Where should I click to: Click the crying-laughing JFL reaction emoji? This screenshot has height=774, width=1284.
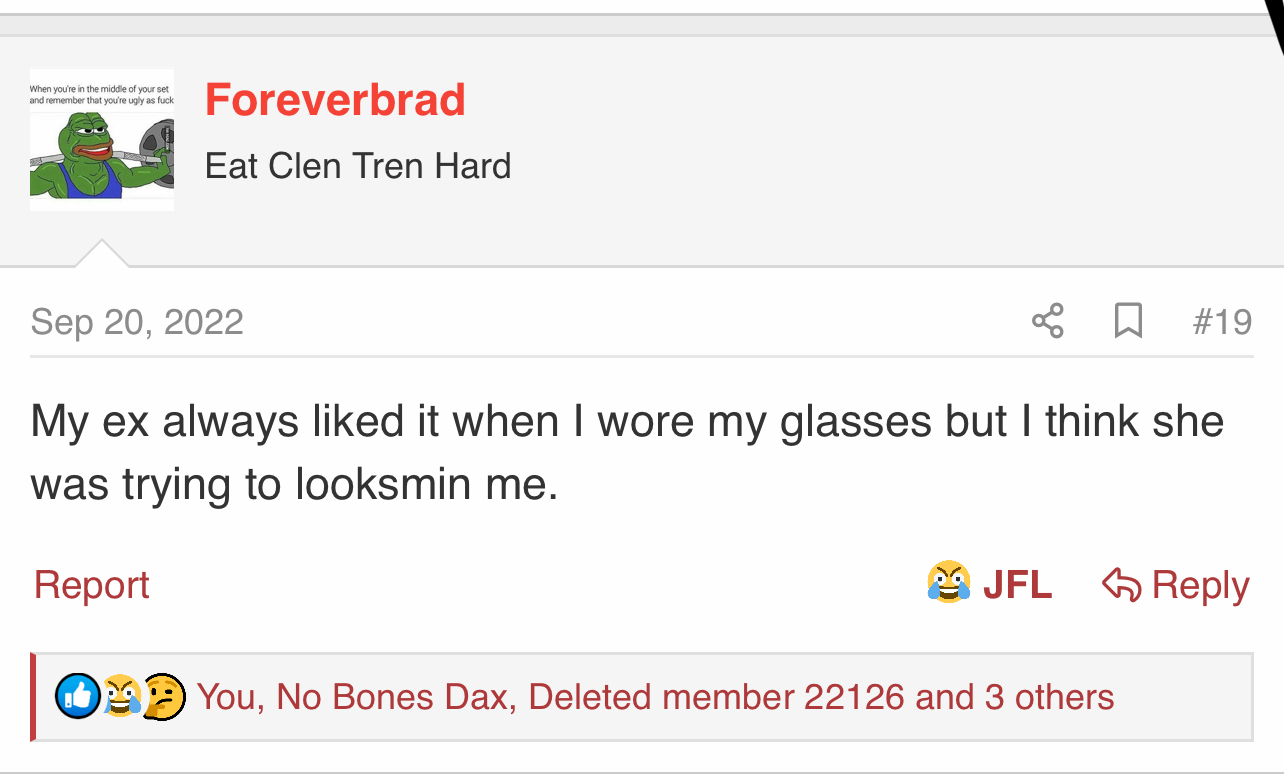click(948, 583)
